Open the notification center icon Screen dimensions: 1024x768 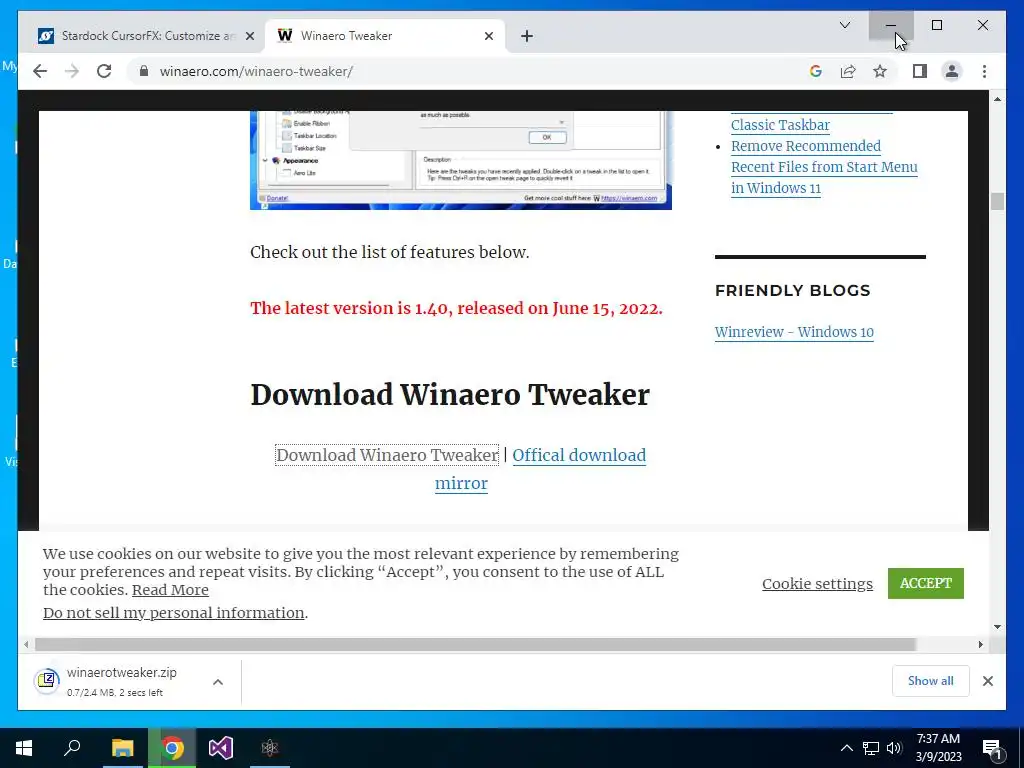pos(992,748)
